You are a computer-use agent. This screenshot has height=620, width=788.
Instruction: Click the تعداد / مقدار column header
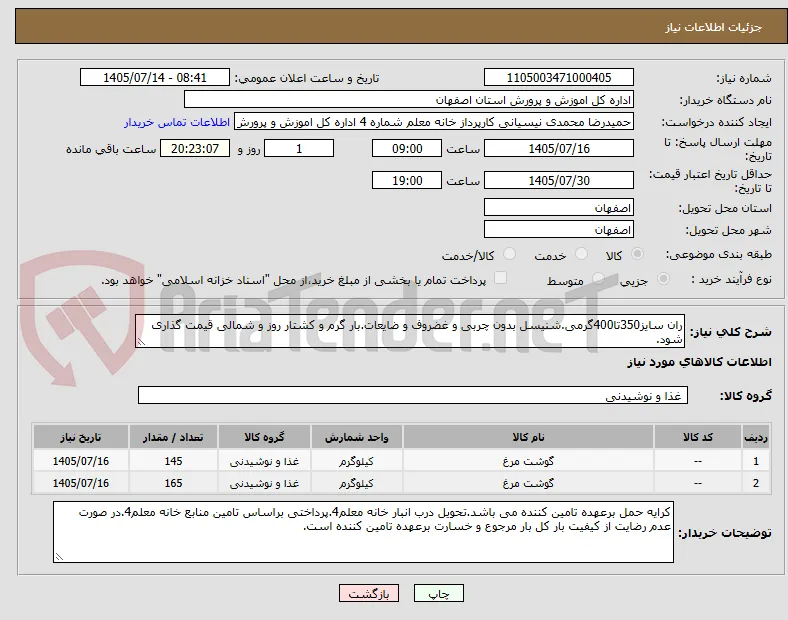coord(173,437)
